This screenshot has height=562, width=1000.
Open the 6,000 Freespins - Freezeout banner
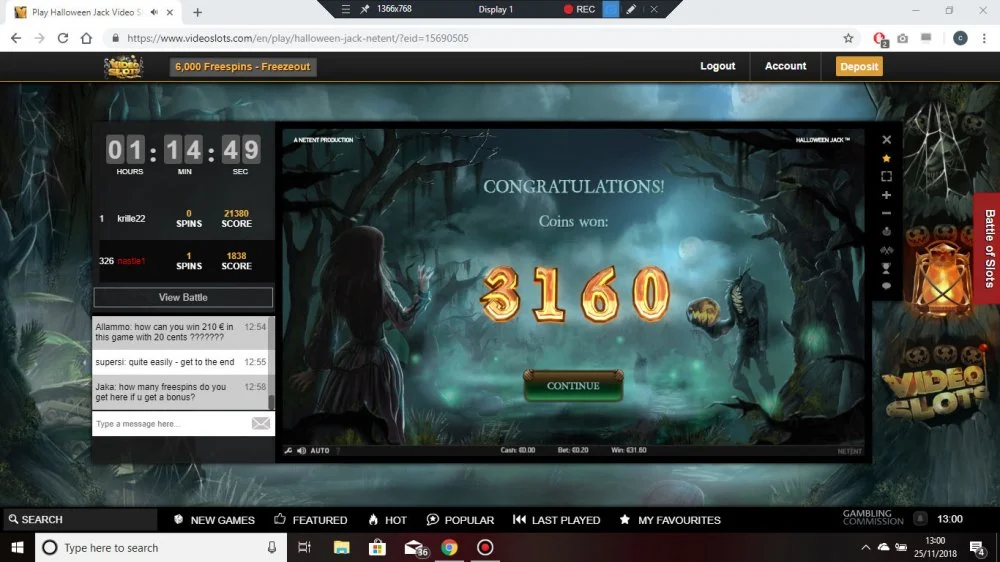242,66
